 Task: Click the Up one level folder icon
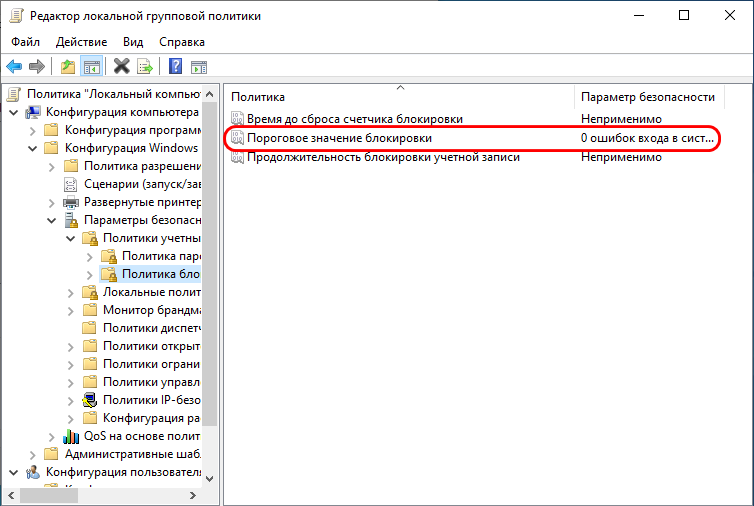point(68,67)
